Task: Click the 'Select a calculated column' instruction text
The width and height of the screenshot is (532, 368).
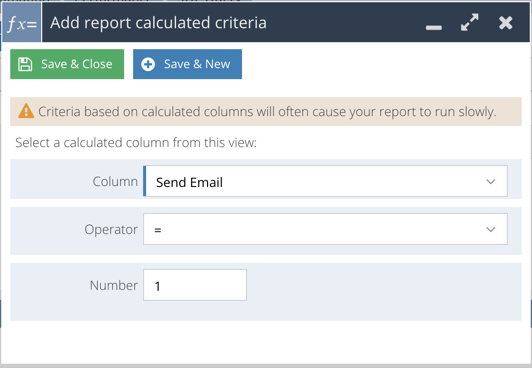Action: tap(136, 142)
